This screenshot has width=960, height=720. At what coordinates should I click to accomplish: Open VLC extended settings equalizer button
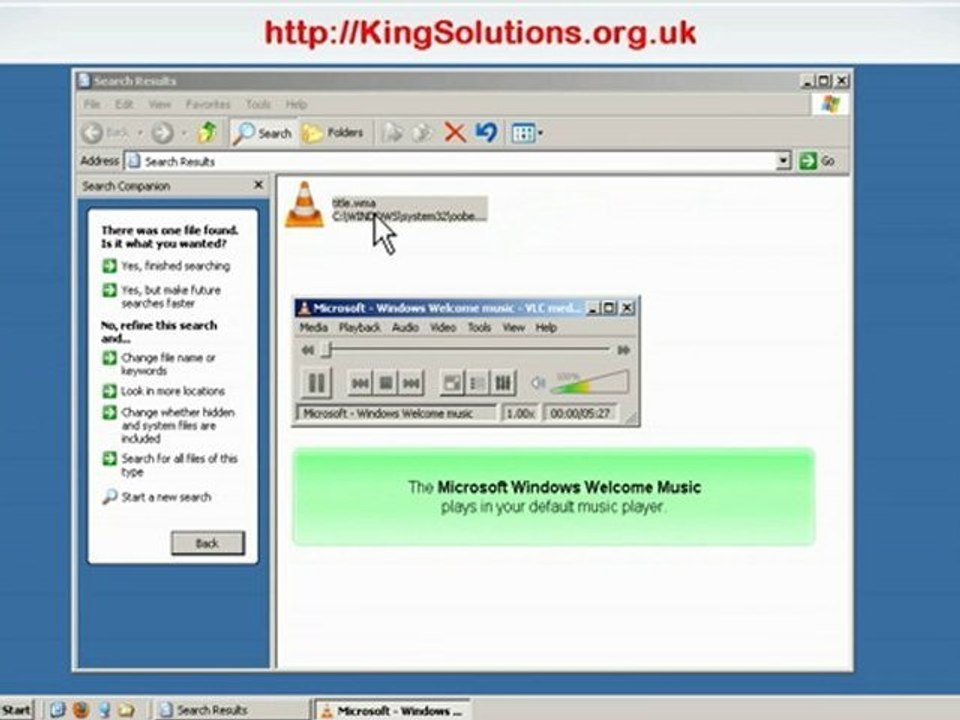point(503,383)
